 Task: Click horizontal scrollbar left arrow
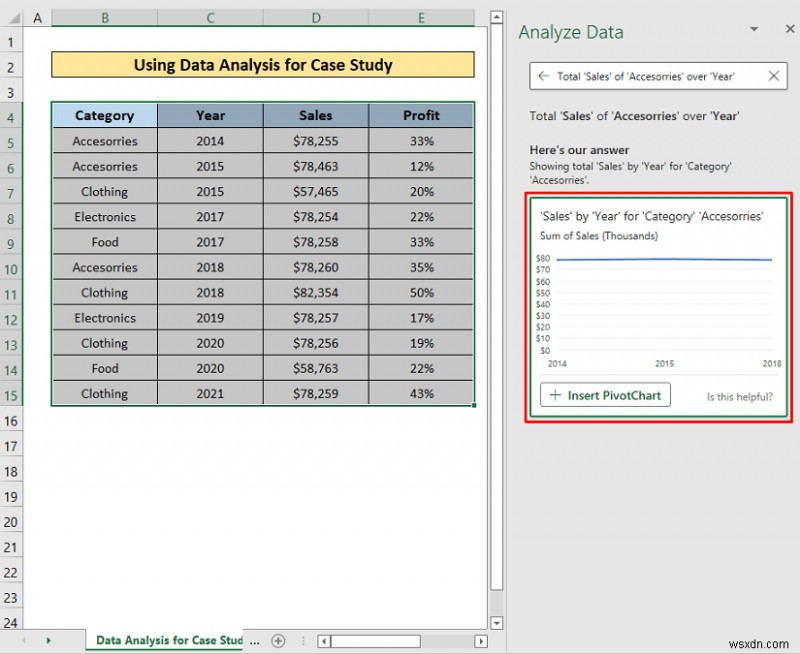320,641
